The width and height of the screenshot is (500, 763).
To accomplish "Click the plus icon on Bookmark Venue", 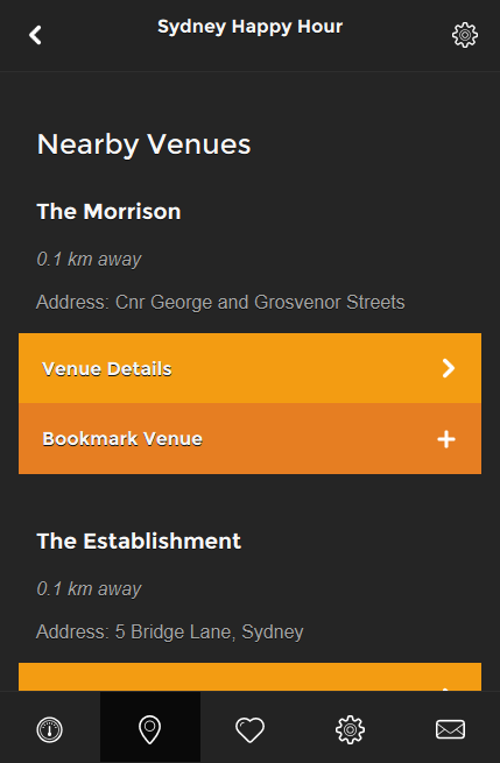I will click(x=446, y=439).
